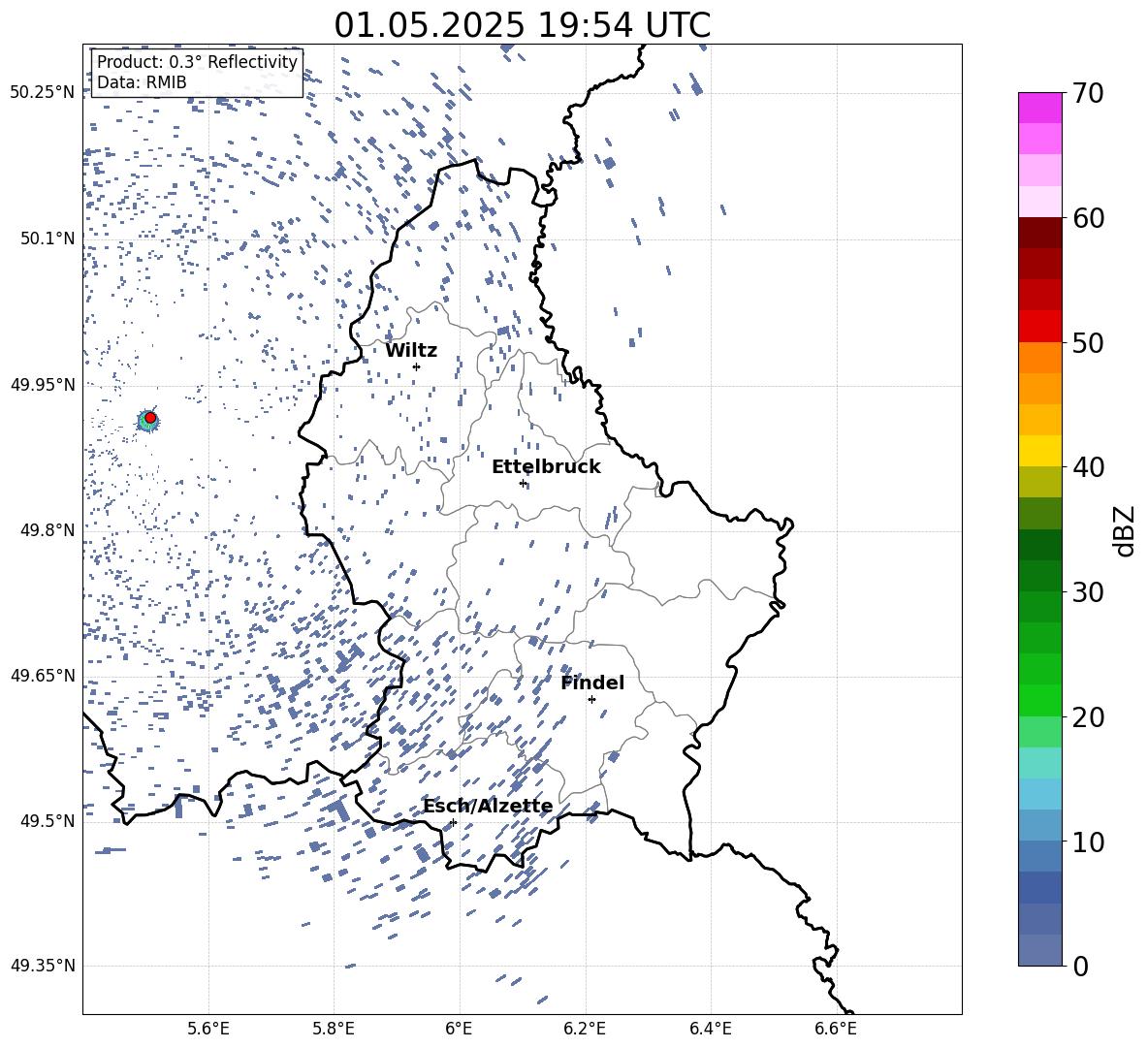The image size is (1148, 1048).
Task: Click the red radar site marker
Action: click(150, 418)
